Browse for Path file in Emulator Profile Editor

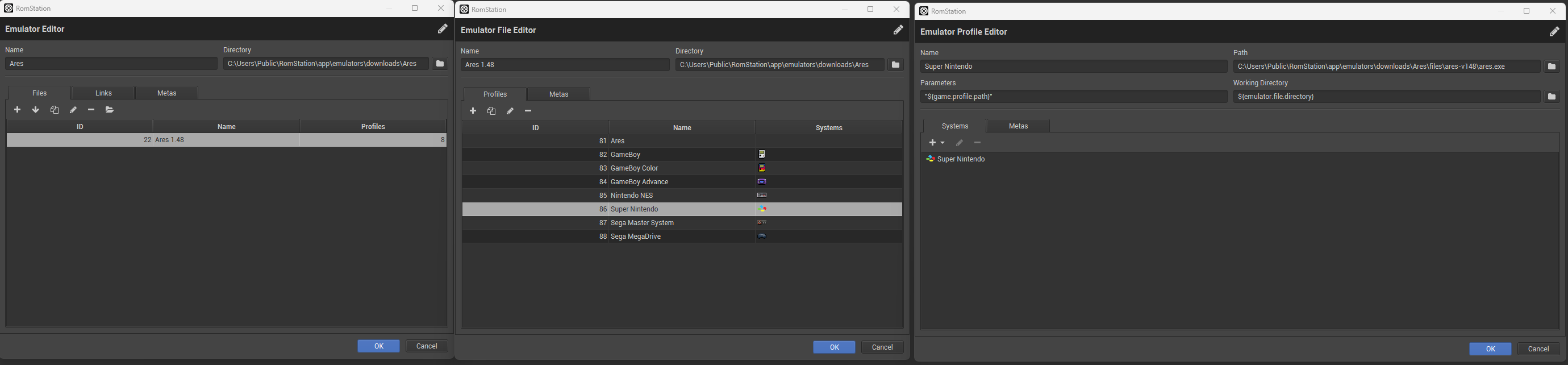[1551, 67]
